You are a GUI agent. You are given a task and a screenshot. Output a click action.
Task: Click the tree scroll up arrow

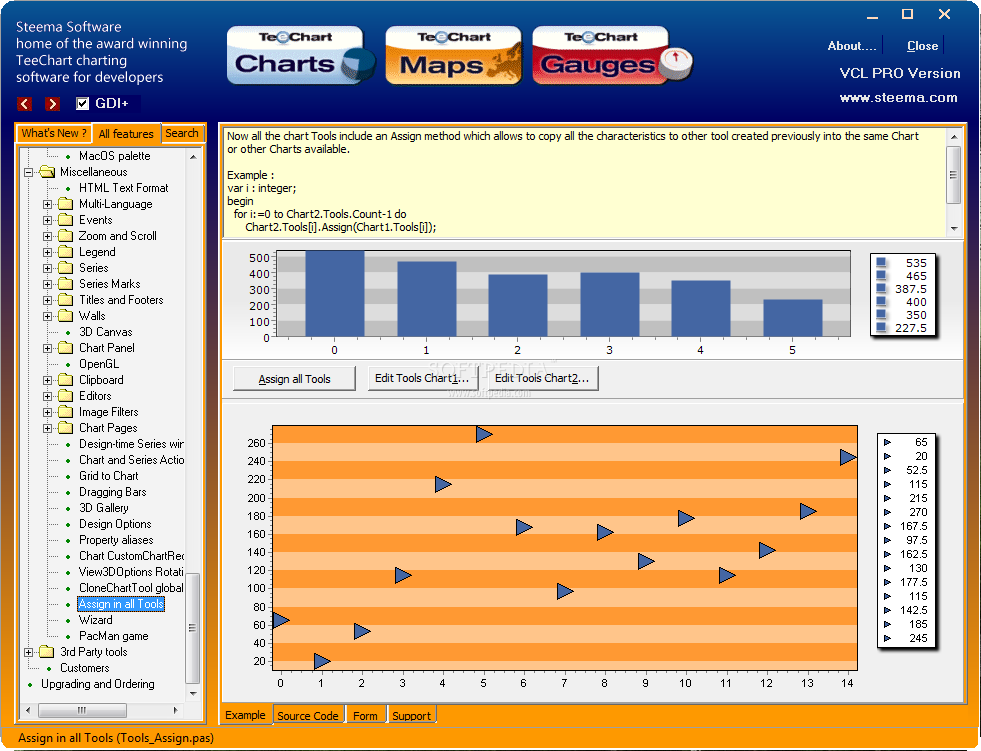[x=193, y=156]
